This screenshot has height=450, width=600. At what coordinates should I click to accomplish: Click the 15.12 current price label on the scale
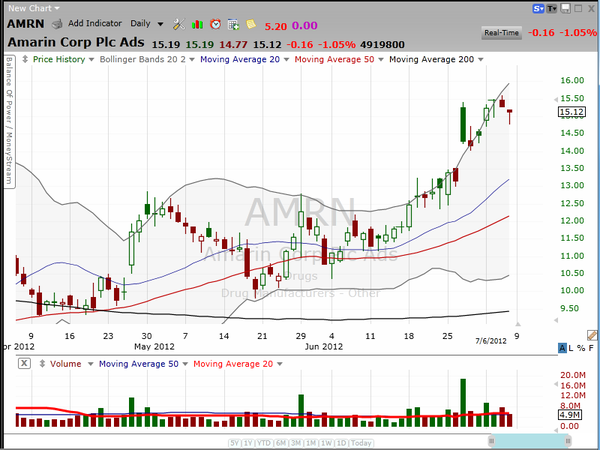coord(572,112)
